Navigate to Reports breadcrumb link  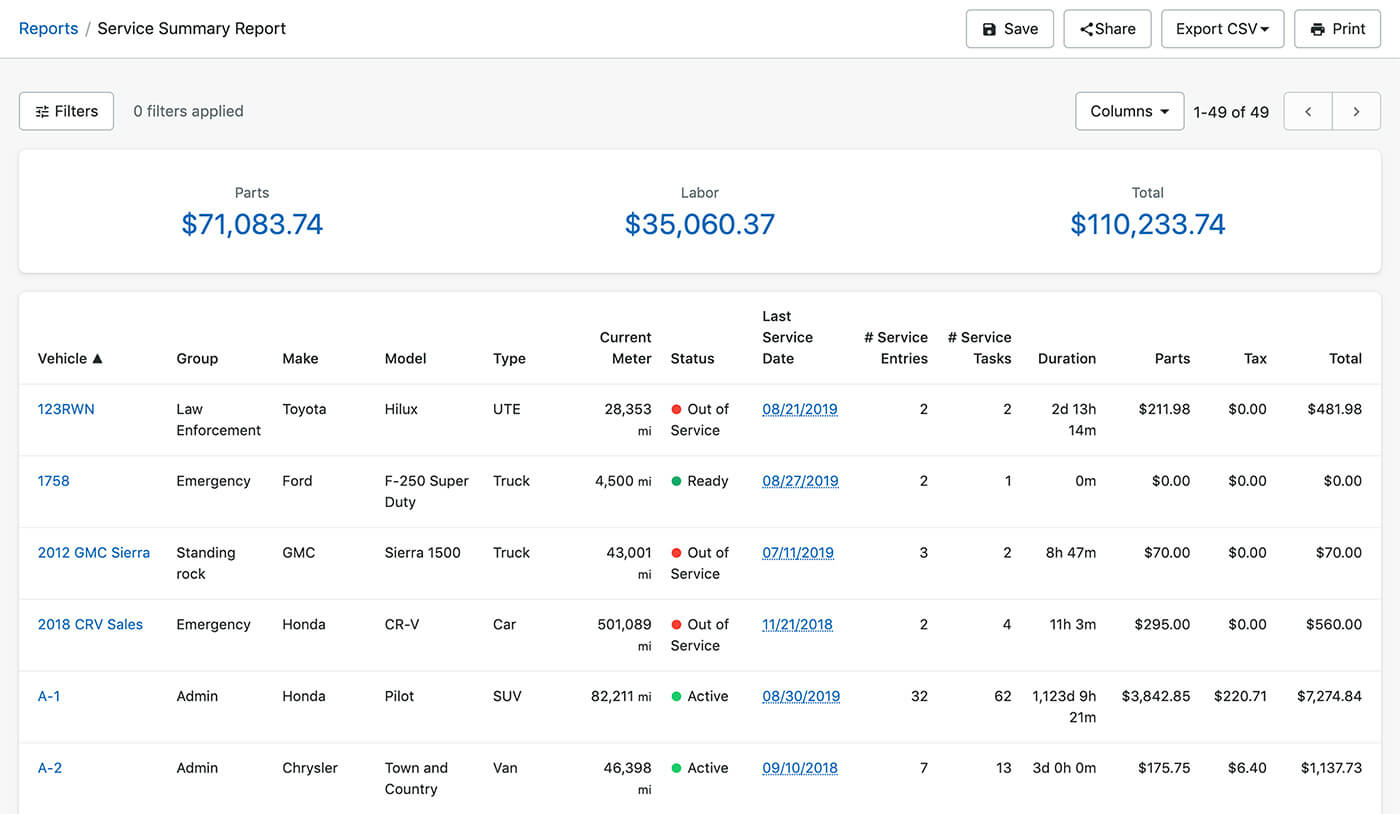[48, 28]
